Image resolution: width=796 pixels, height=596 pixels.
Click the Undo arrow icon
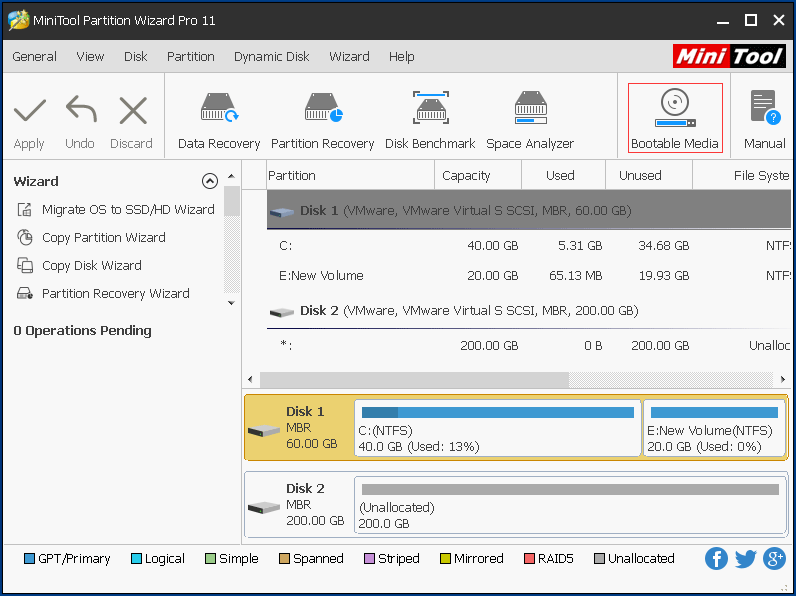pyautogui.click(x=81, y=110)
